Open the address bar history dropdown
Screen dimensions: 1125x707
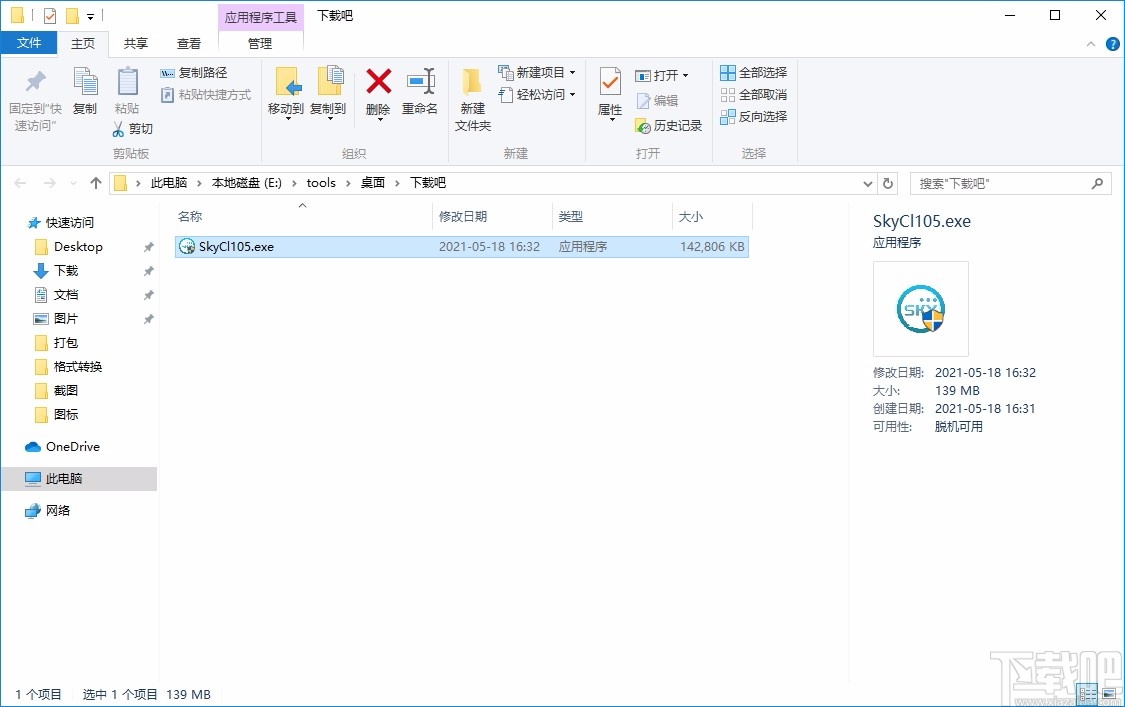(x=867, y=183)
